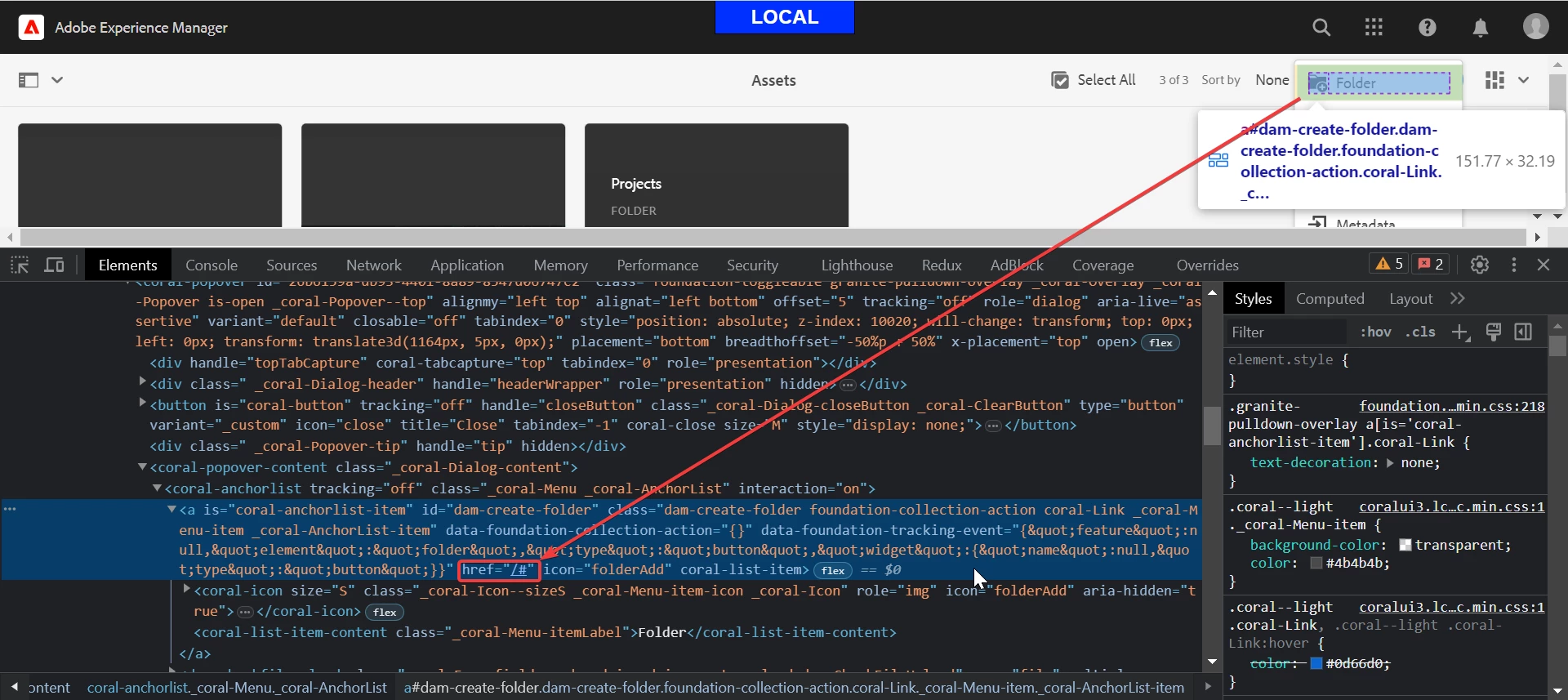
Task: Click the transparent background-color swatch
Action: click(x=1405, y=545)
